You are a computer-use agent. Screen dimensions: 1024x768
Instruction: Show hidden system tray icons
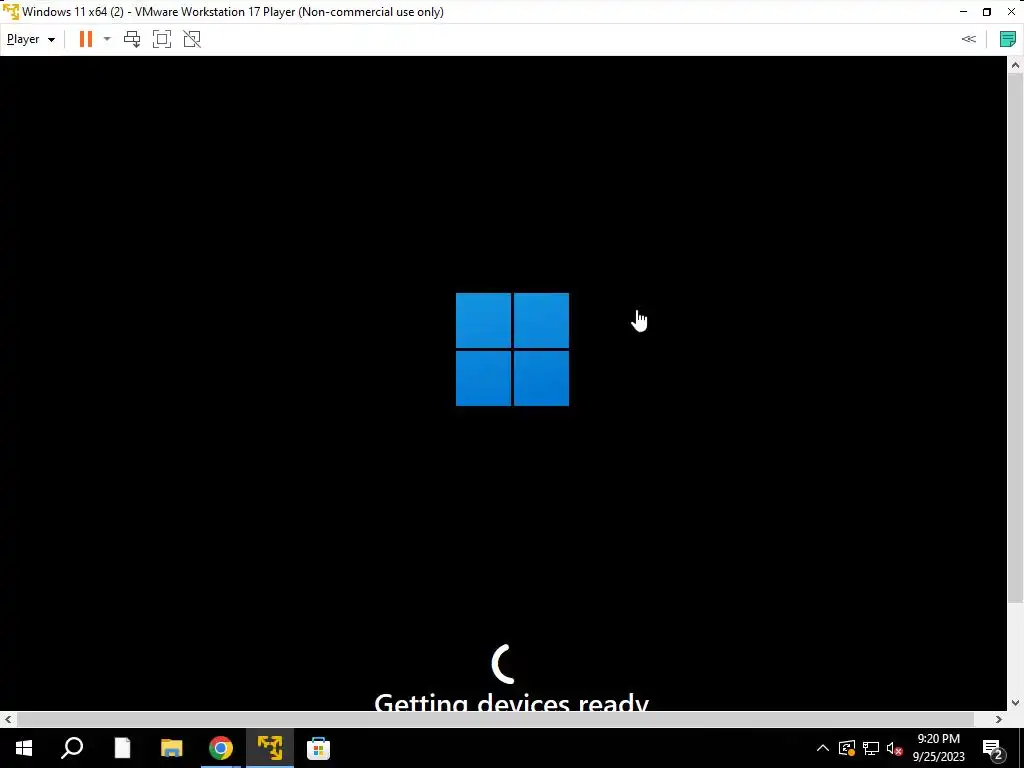click(823, 748)
